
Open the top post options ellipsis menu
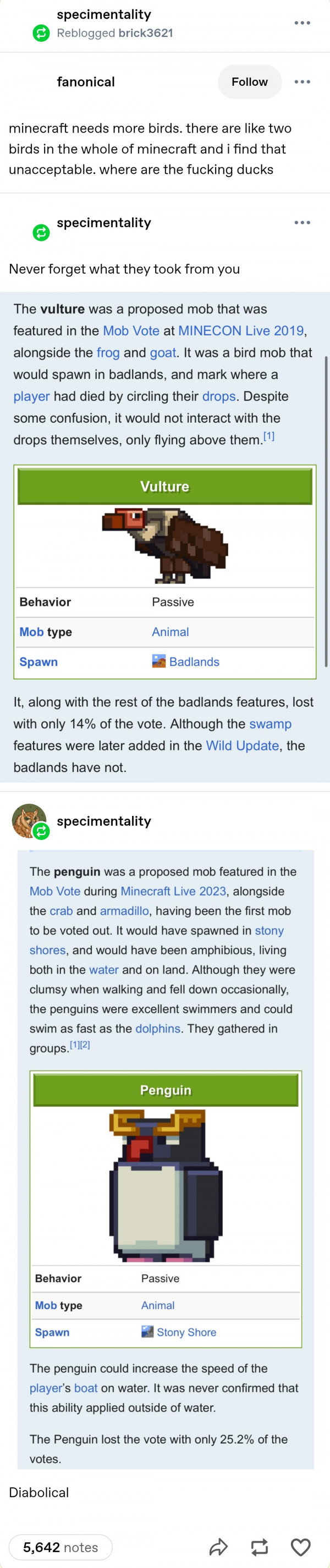coord(302,23)
